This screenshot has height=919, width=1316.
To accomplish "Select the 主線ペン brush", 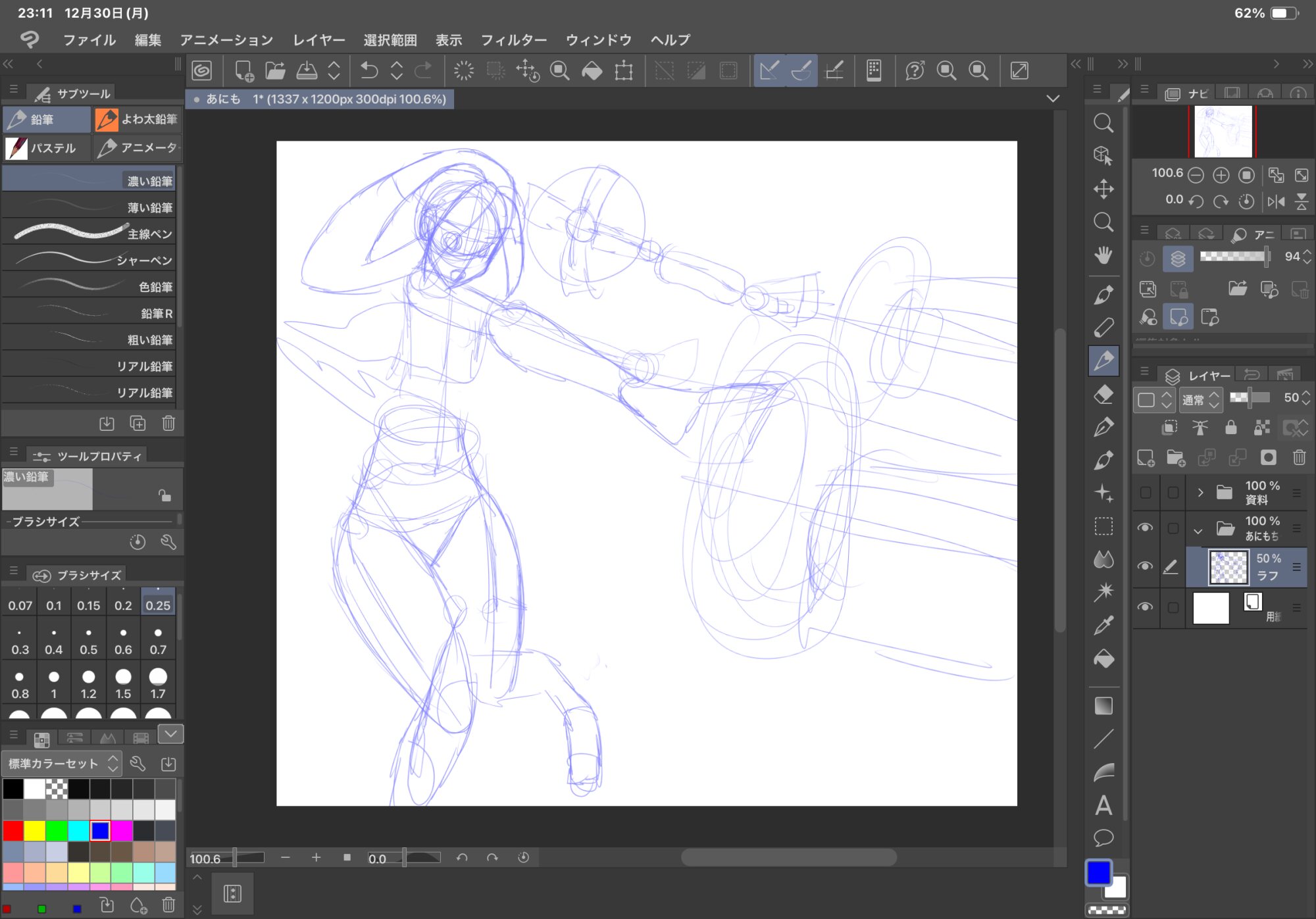I will point(89,234).
